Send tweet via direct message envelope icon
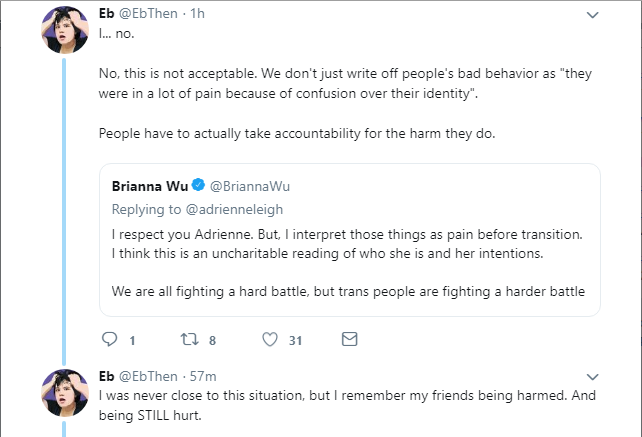Screen dimensions: 642x437 [x=350, y=339]
